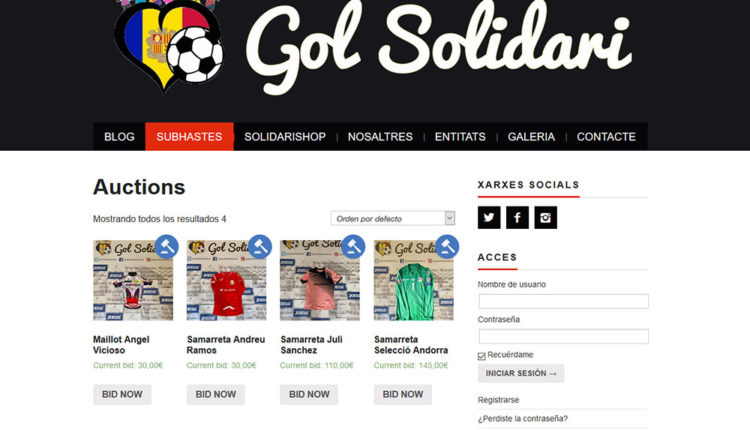750x430 pixels.
Task: Click auction gavel badge on Samarreta Andreu Ramos
Action: click(x=260, y=247)
